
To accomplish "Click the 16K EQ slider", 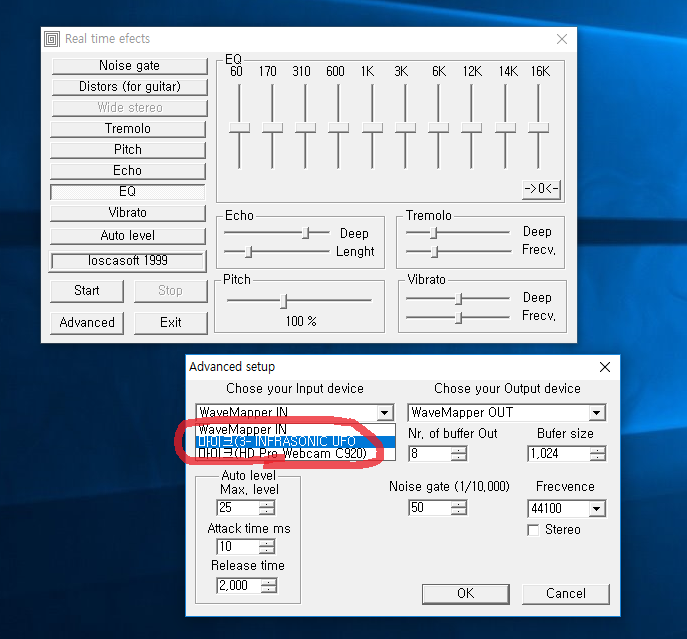I will tap(538, 127).
